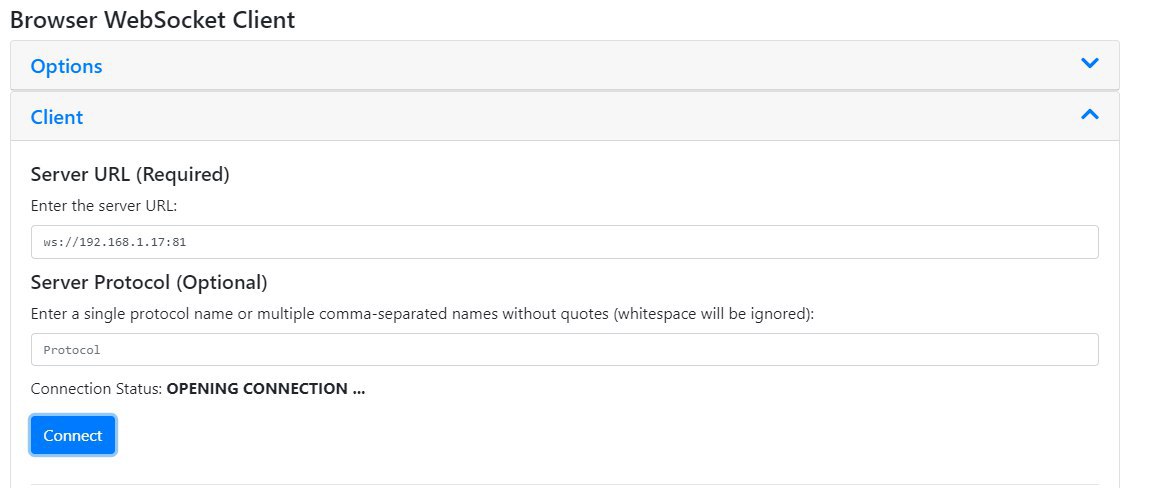Expand the Options panel chevron
This screenshot has width=1153, height=488.
(x=1089, y=64)
